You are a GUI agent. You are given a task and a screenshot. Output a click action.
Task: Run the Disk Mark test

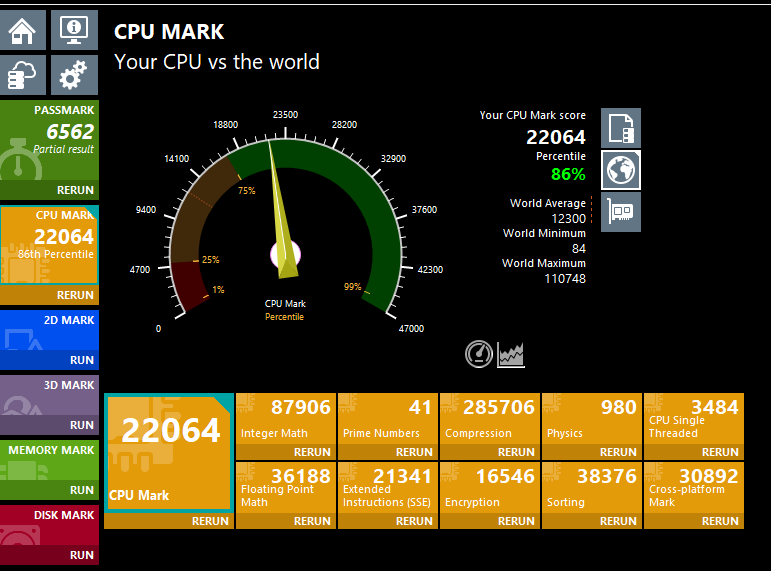pyautogui.click(x=82, y=555)
